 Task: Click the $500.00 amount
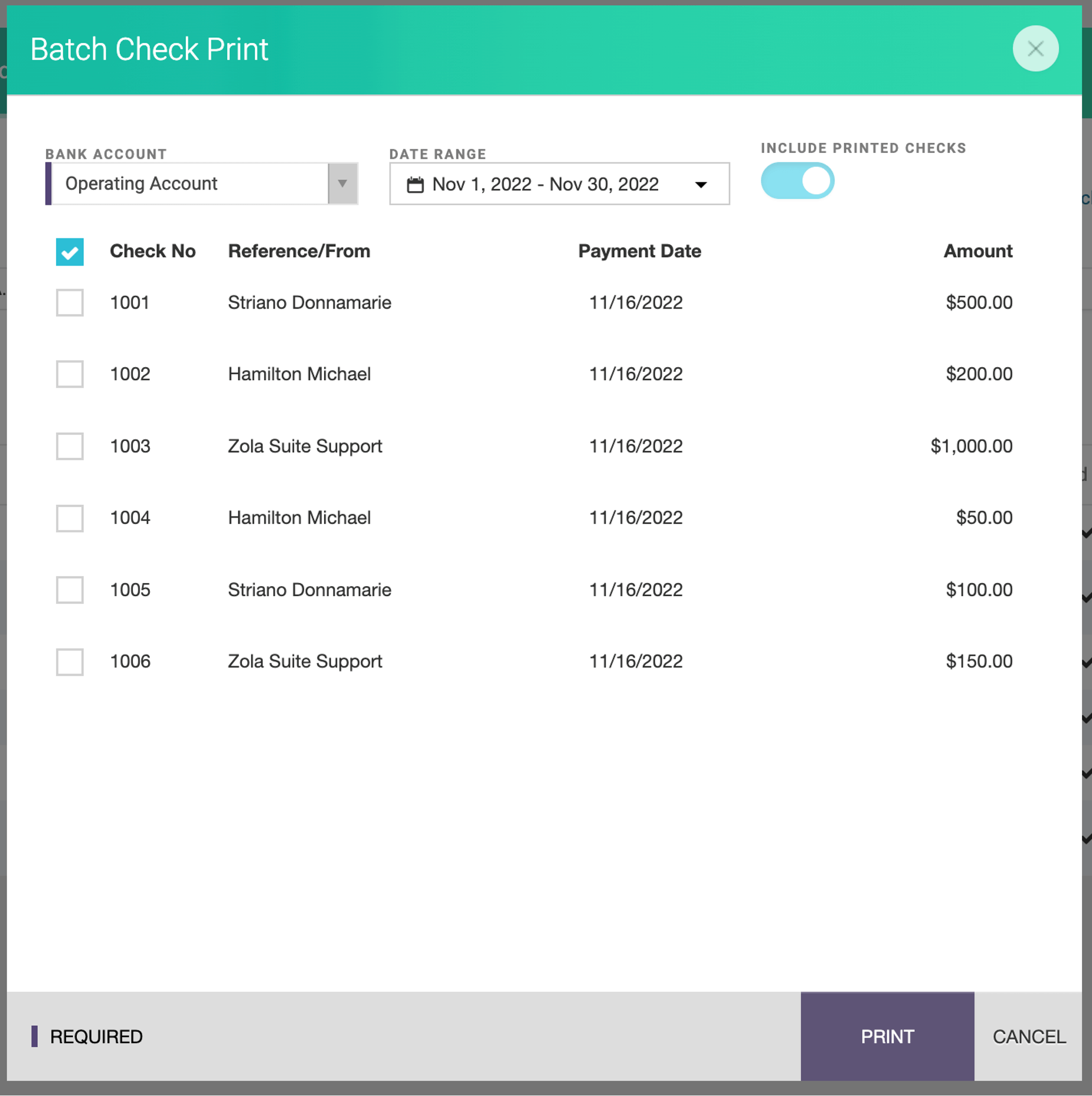pyautogui.click(x=979, y=302)
